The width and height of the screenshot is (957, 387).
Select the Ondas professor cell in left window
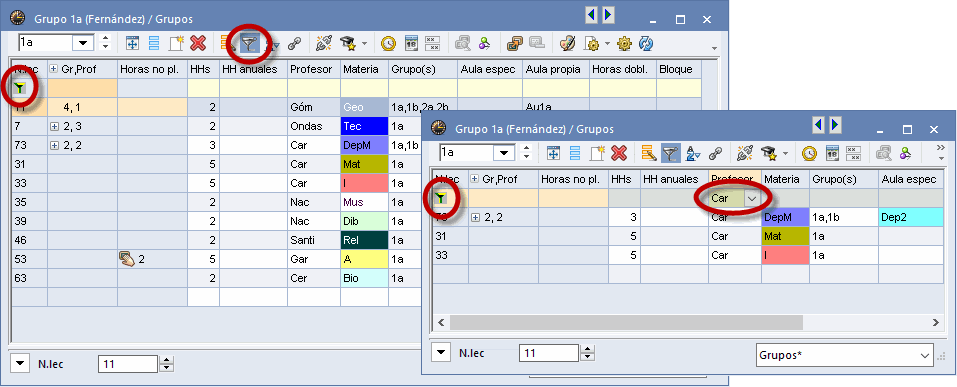pyautogui.click(x=314, y=126)
